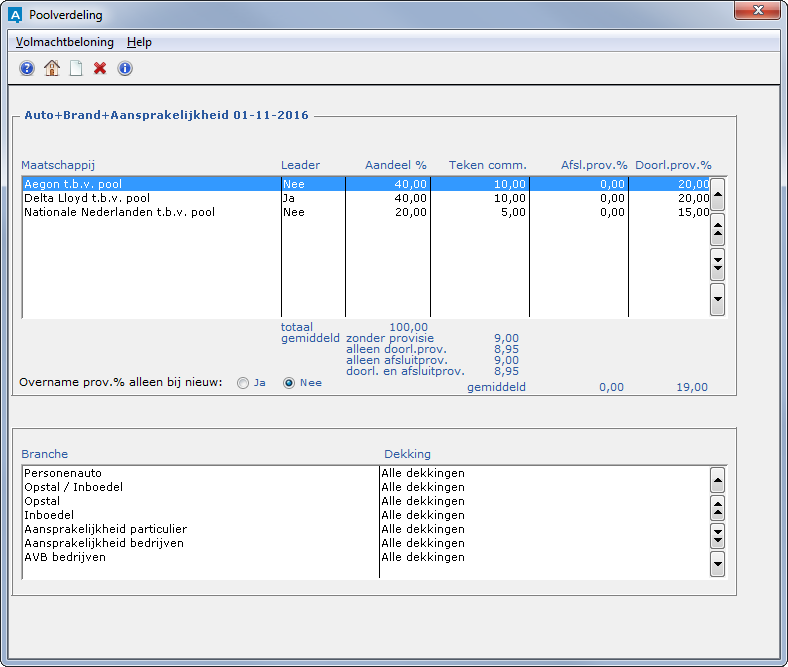Select the Delta Lloyd t.b.v. pool row

coord(150,198)
